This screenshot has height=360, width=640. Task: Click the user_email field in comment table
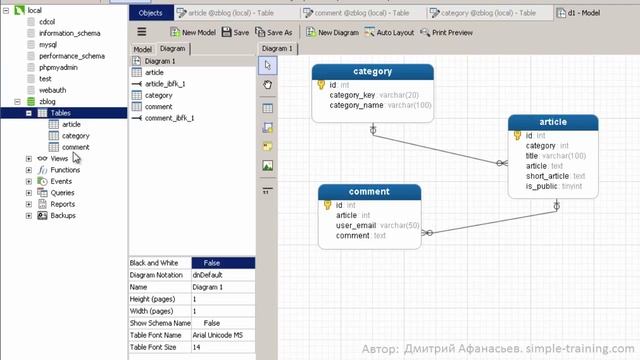coord(356,226)
